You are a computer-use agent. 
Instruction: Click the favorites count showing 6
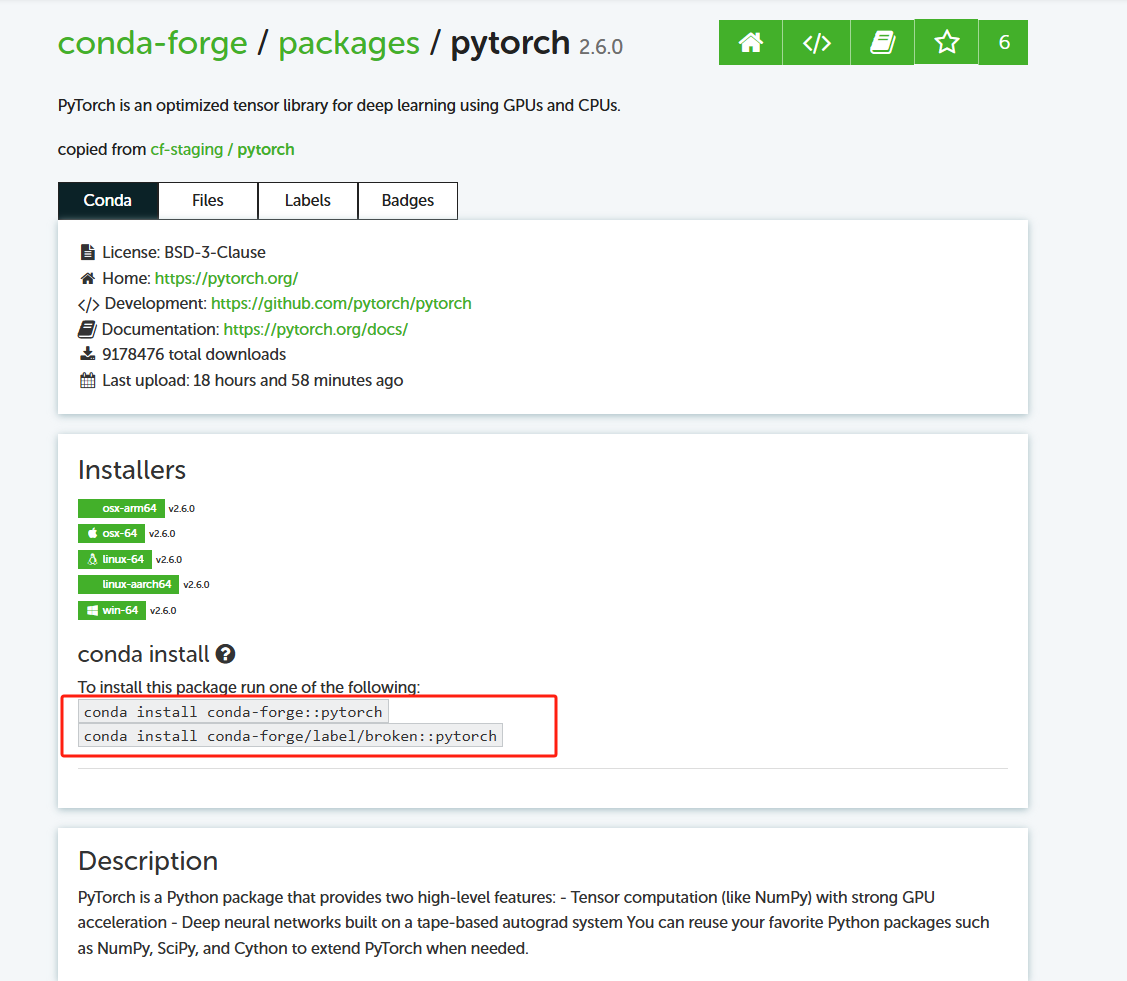tap(1003, 42)
